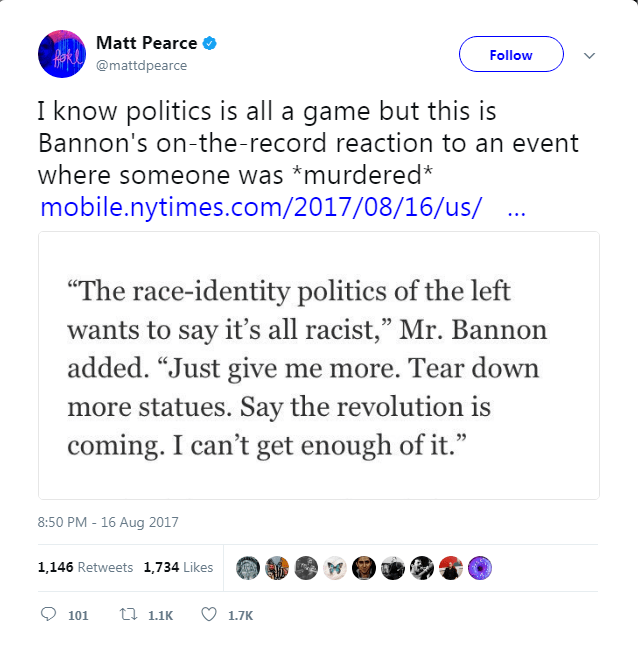Click the red avatar among the likers

452,567
